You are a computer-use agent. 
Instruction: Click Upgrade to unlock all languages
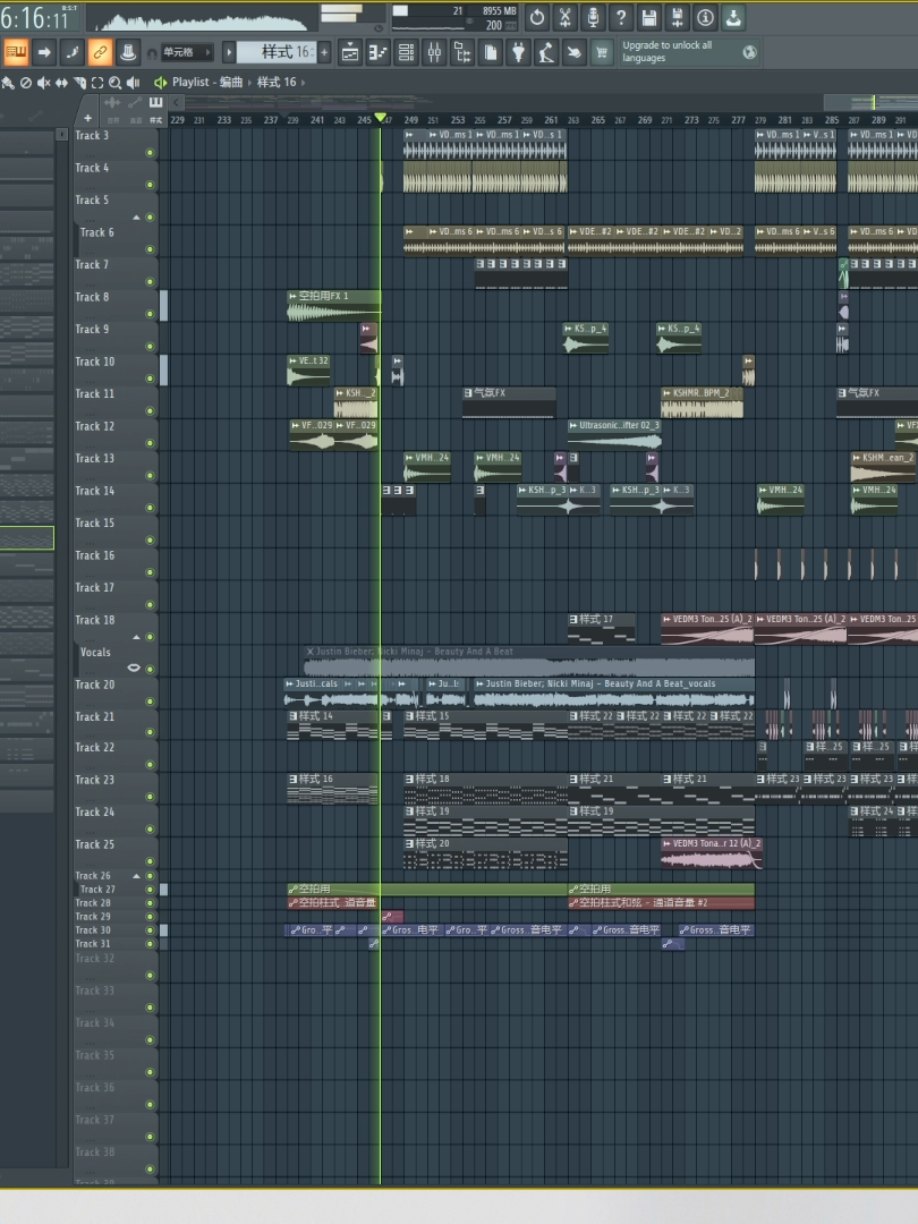click(667, 52)
